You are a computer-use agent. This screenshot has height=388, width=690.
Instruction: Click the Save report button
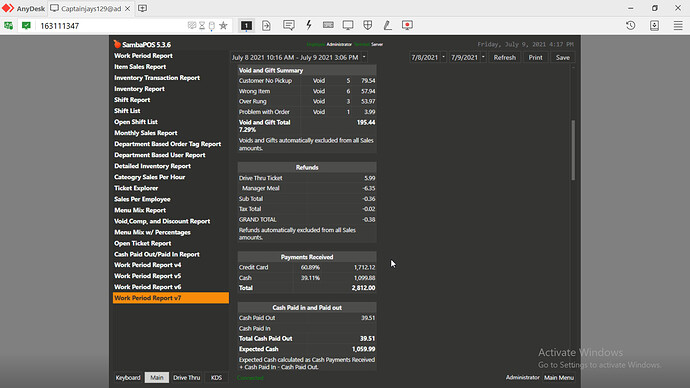[x=562, y=57]
